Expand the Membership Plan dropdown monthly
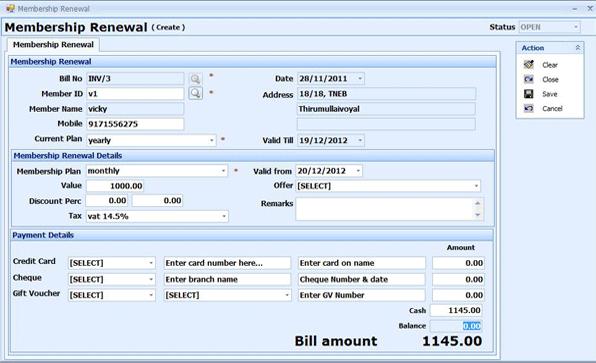 [224, 171]
